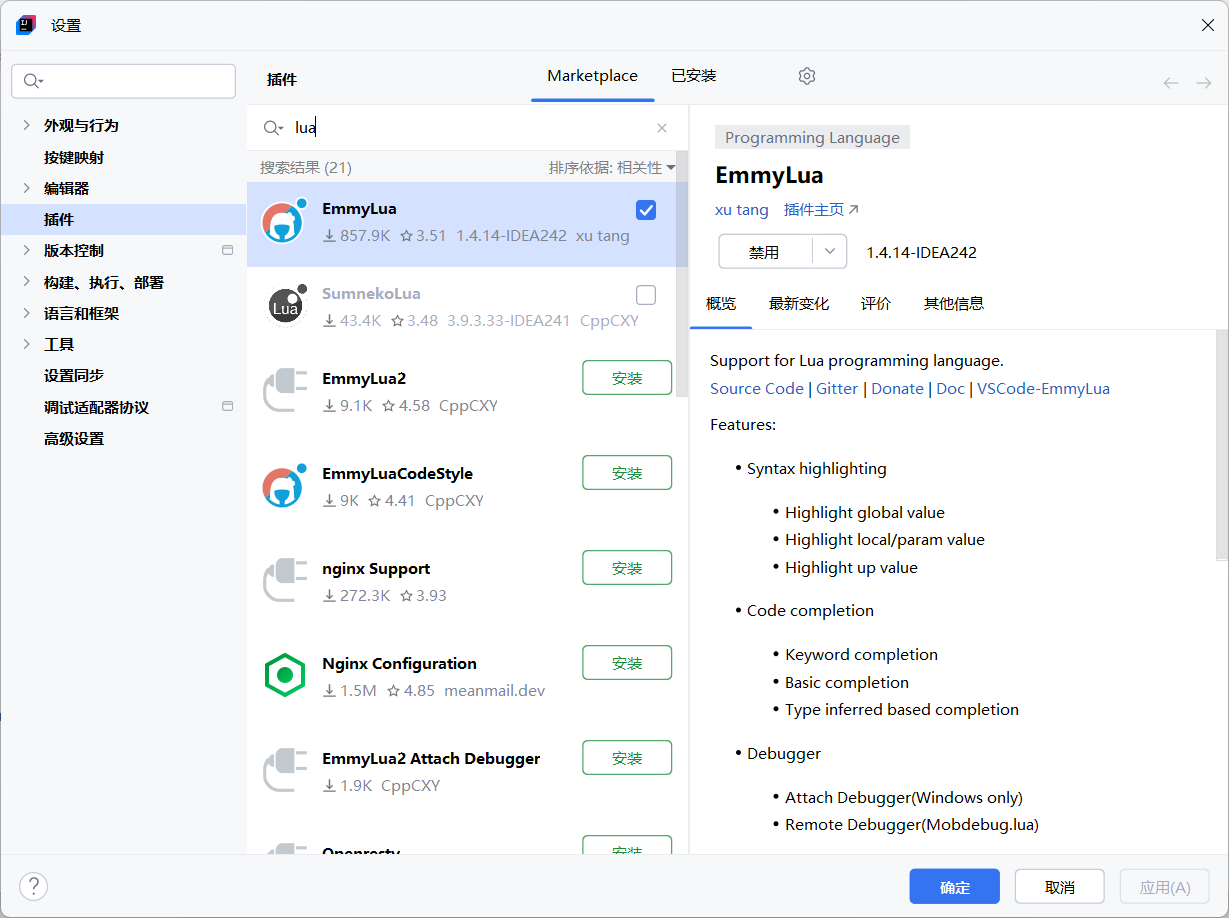Click the Nginx Configuration hexagon icon
Viewport: 1229px width, 918px height.
point(284,675)
